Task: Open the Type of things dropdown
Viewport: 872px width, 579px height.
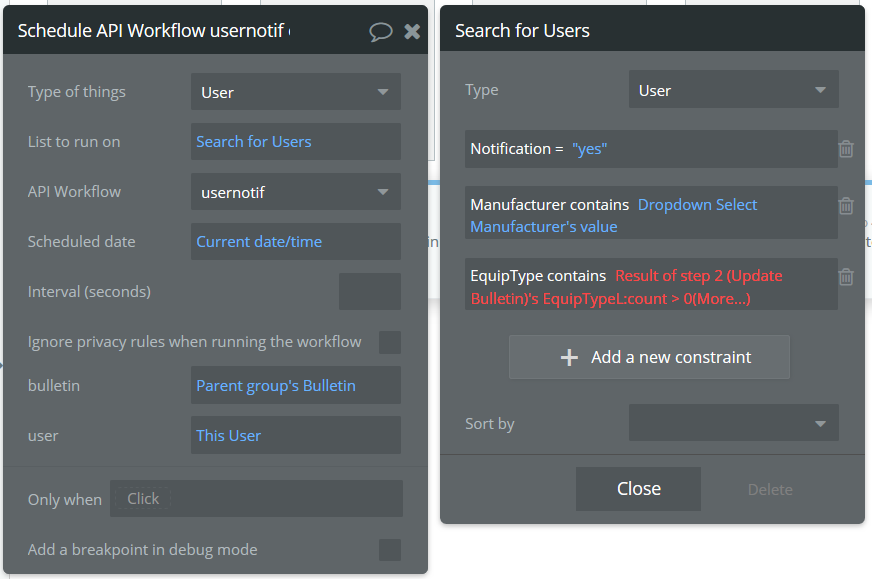Action: click(x=295, y=92)
